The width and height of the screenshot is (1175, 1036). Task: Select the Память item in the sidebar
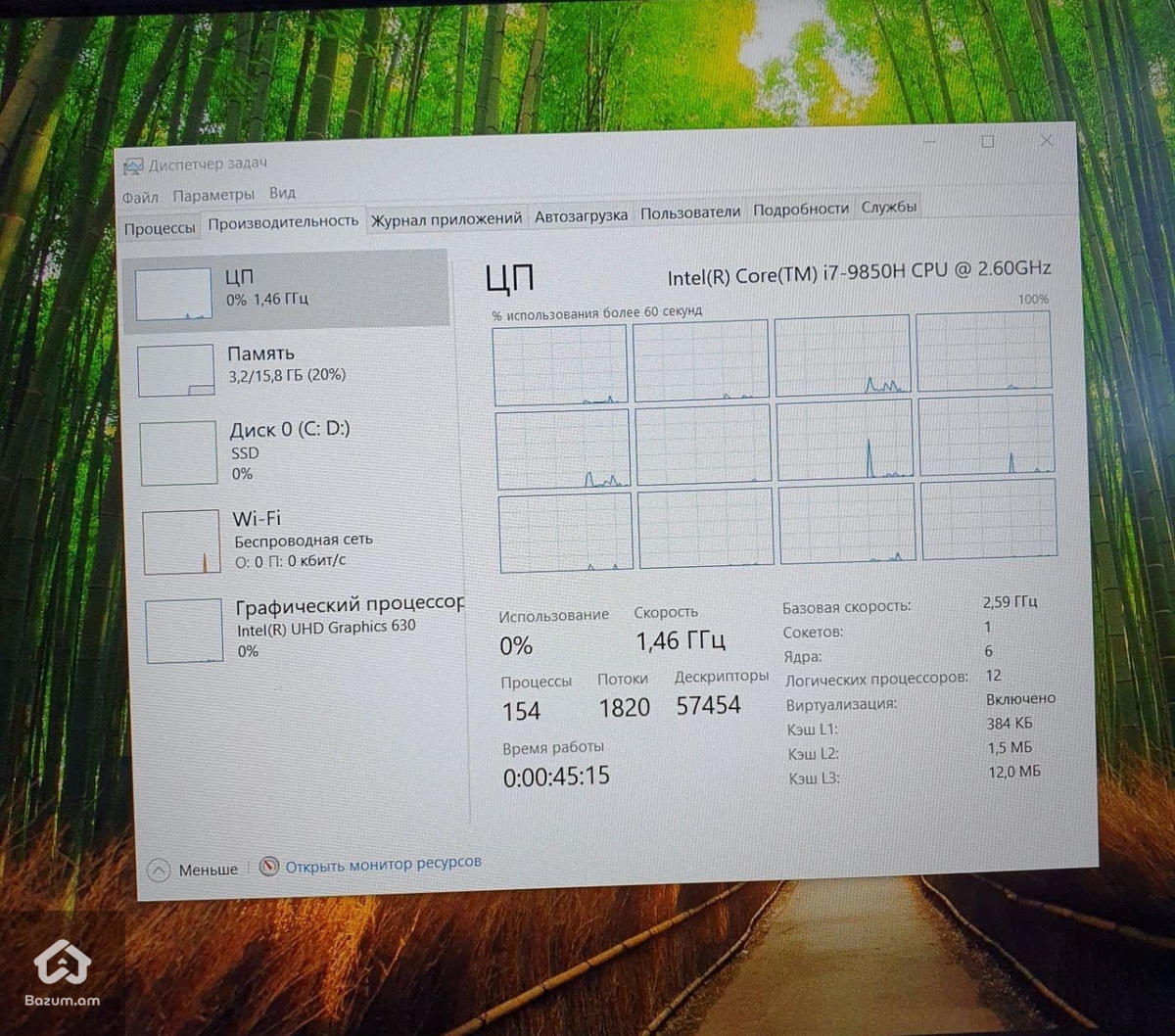pyautogui.click(x=289, y=368)
